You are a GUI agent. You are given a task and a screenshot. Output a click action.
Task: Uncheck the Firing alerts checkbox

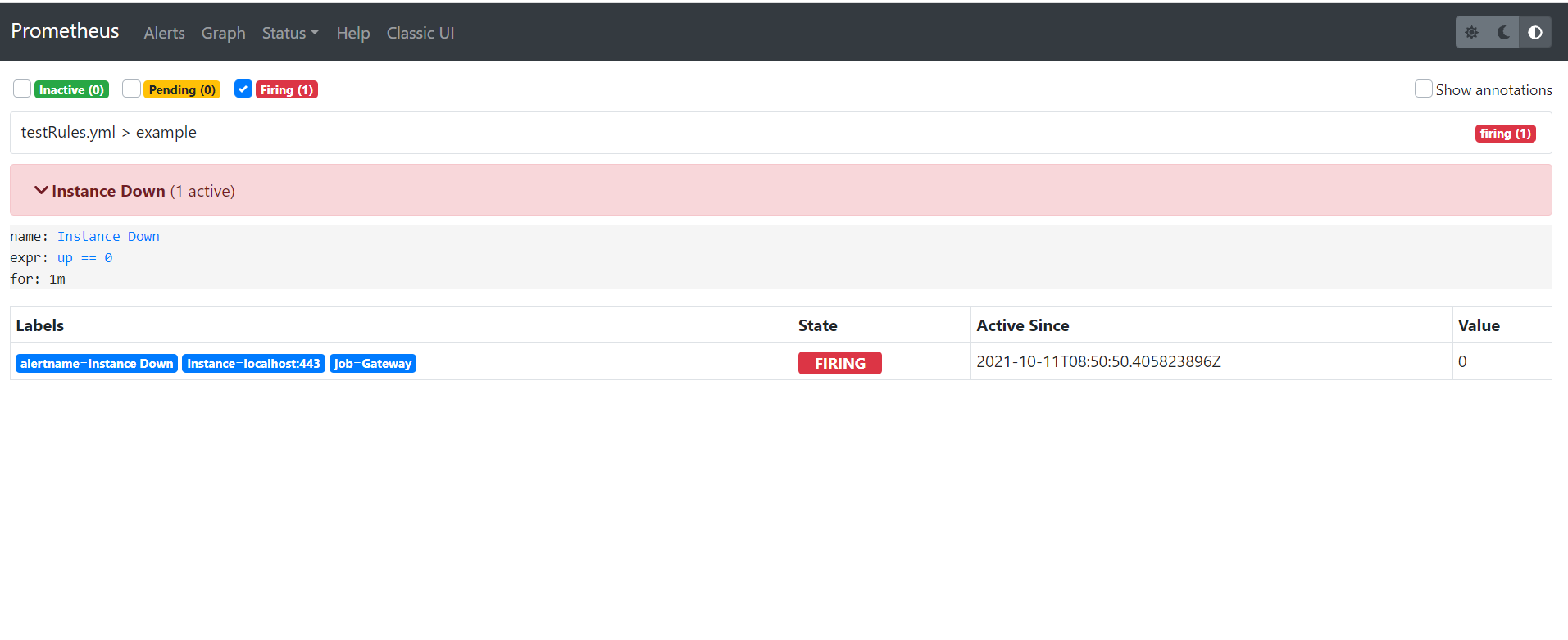click(243, 89)
